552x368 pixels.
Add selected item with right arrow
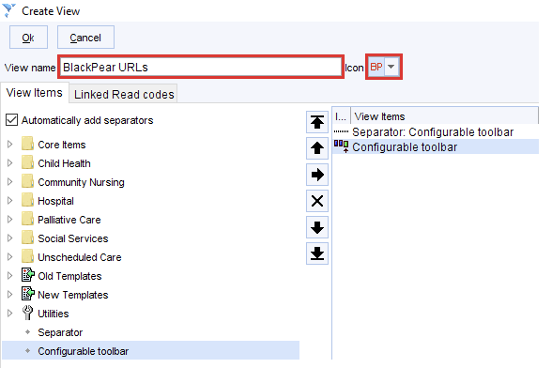click(317, 174)
